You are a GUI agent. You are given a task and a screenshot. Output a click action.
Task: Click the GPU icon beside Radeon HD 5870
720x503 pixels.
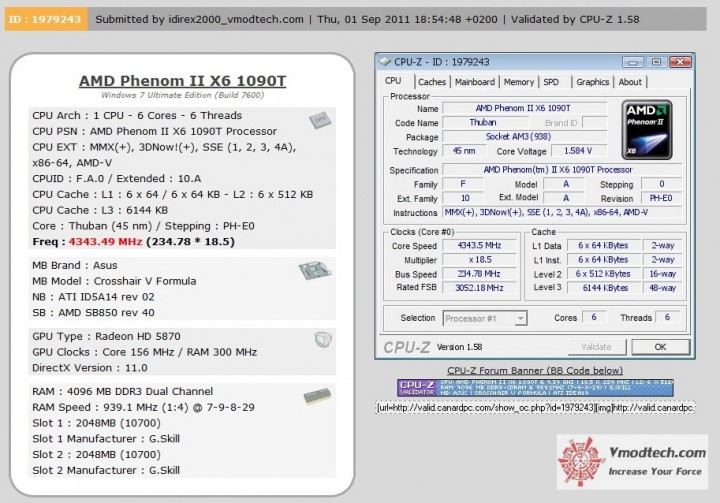point(323,340)
